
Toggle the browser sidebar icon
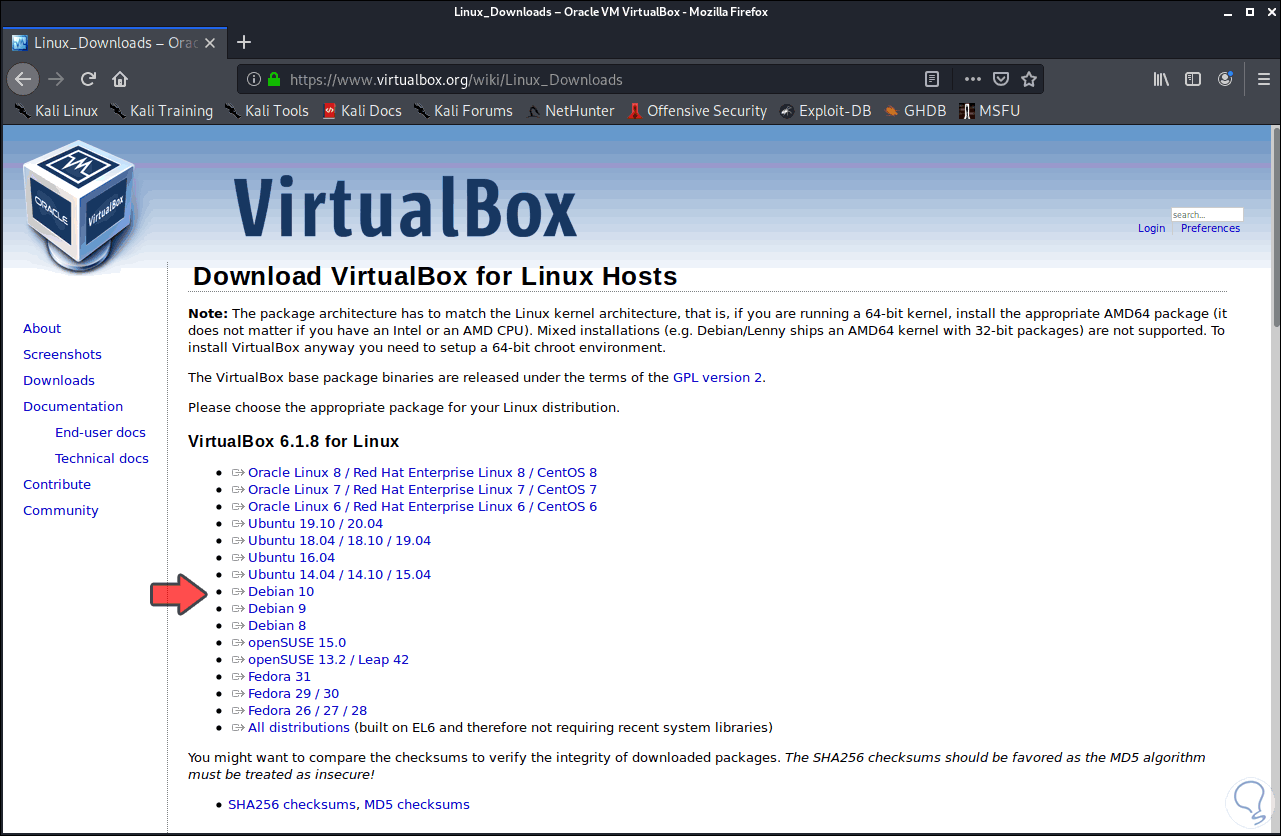pyautogui.click(x=1192, y=78)
